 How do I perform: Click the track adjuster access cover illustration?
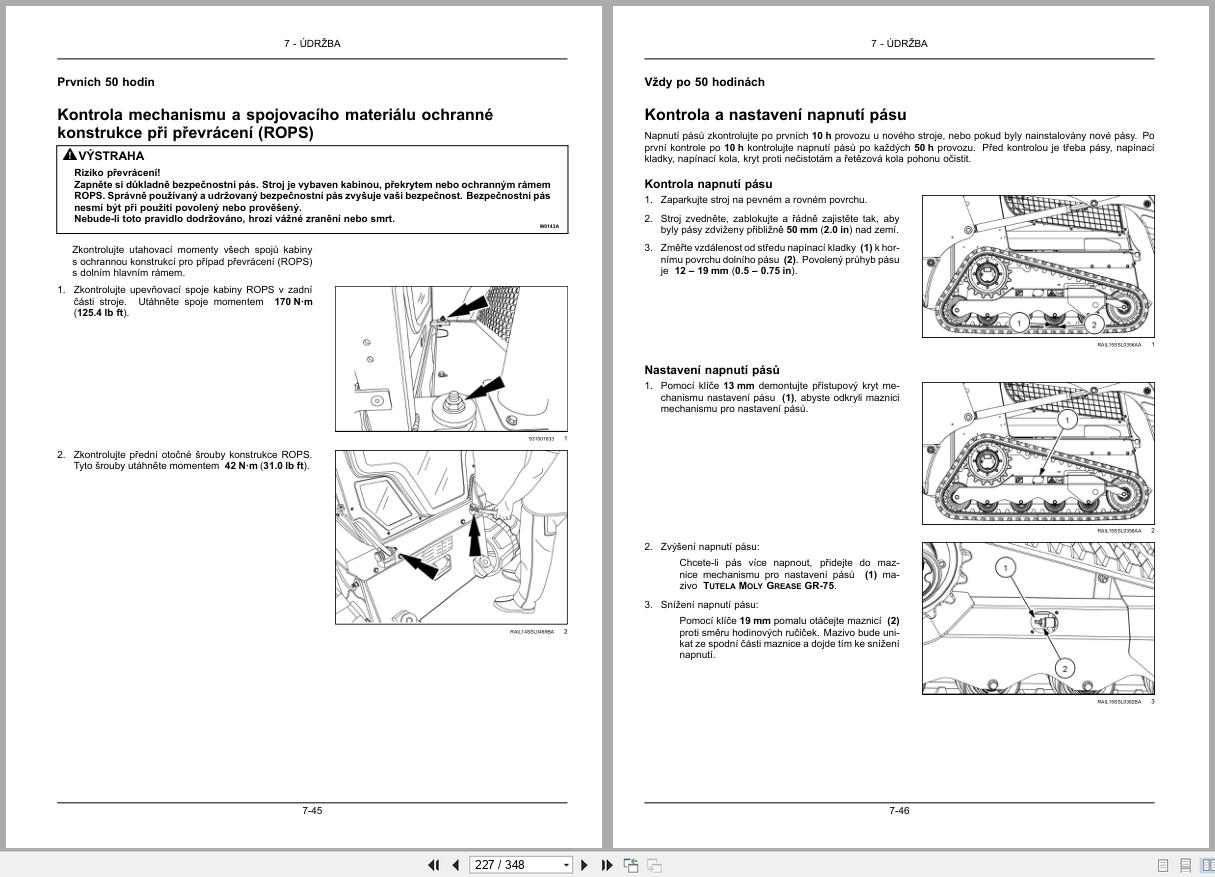(1038, 453)
